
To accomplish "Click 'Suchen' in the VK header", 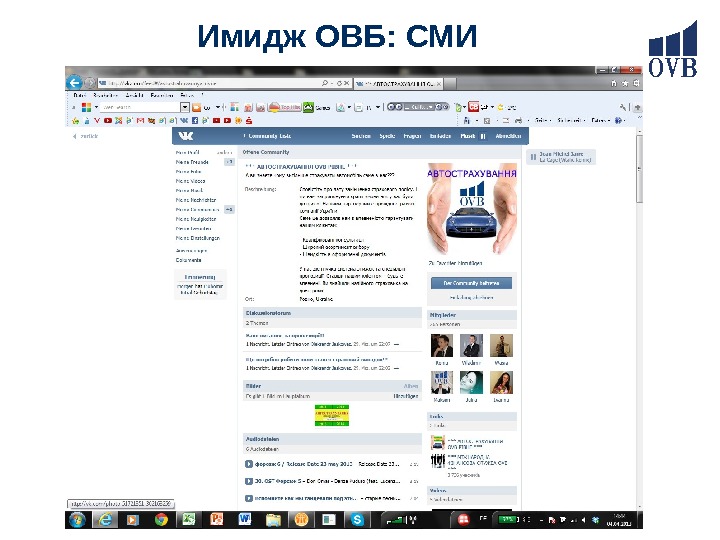I will tap(361, 136).
